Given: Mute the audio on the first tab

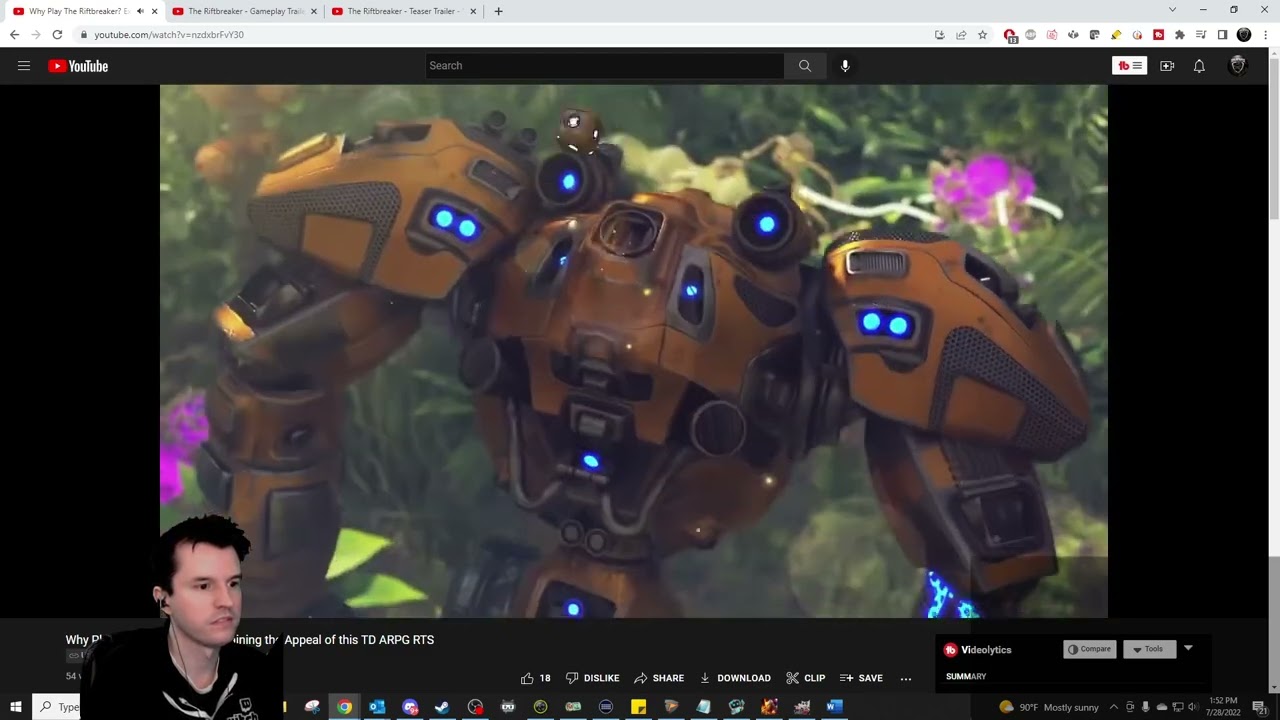Looking at the screenshot, I should pyautogui.click(x=139, y=11).
